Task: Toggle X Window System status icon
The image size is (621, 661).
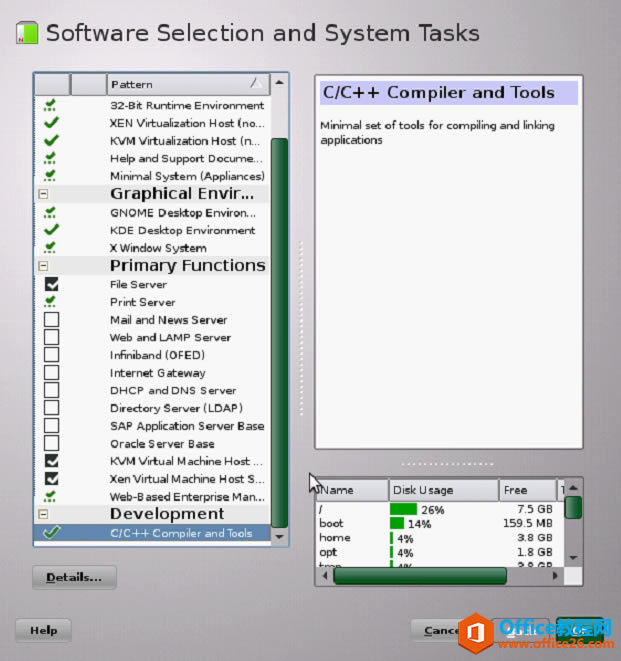Action: [x=50, y=248]
